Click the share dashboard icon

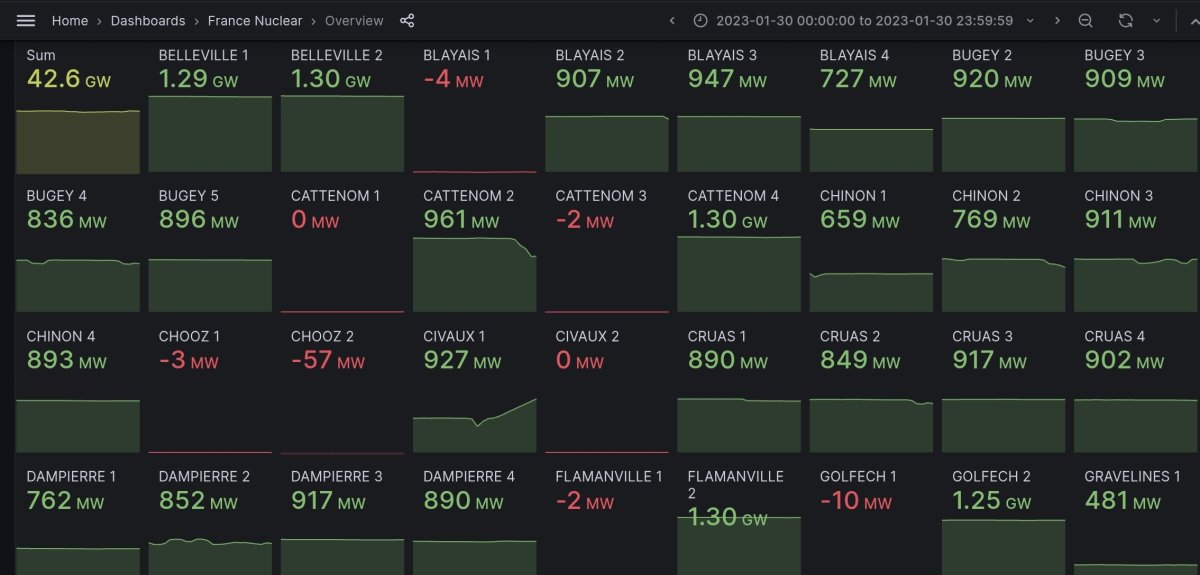[407, 20]
